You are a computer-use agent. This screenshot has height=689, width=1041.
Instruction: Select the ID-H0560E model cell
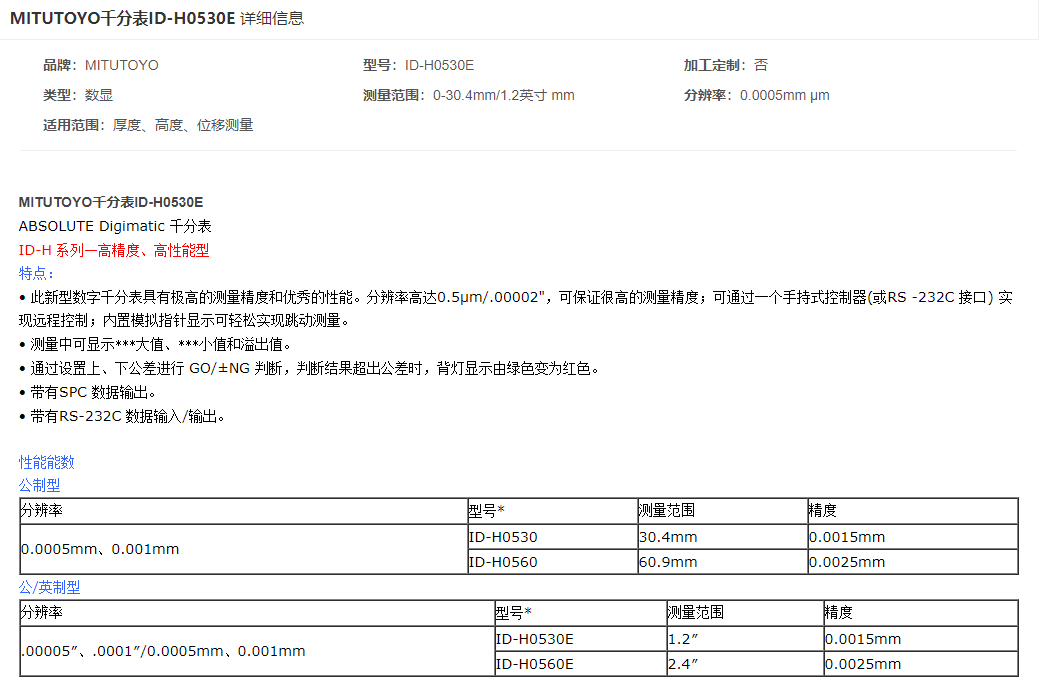point(535,664)
